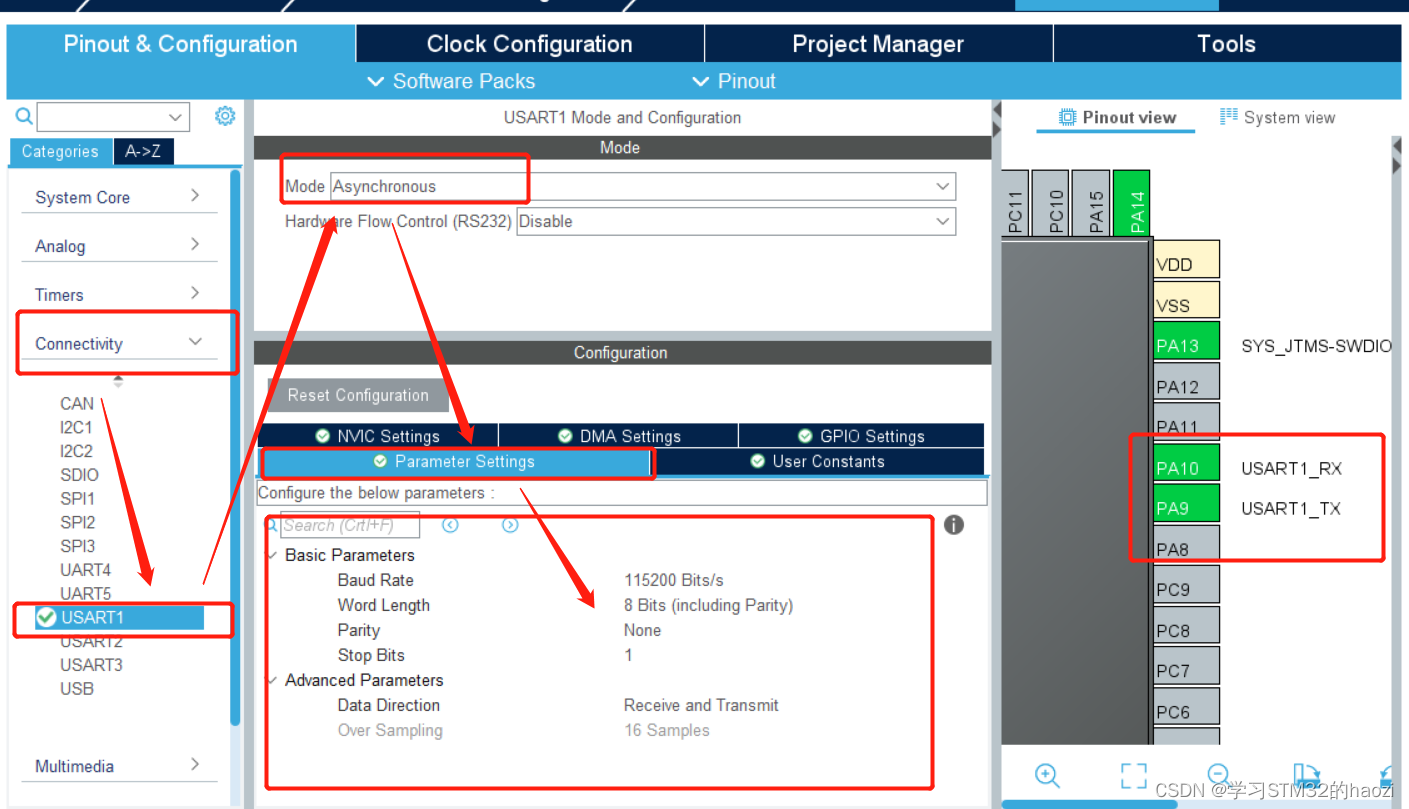Click the Baud Rate value 115200 Bits/s
Image resolution: width=1409 pixels, height=809 pixels.
click(x=673, y=580)
